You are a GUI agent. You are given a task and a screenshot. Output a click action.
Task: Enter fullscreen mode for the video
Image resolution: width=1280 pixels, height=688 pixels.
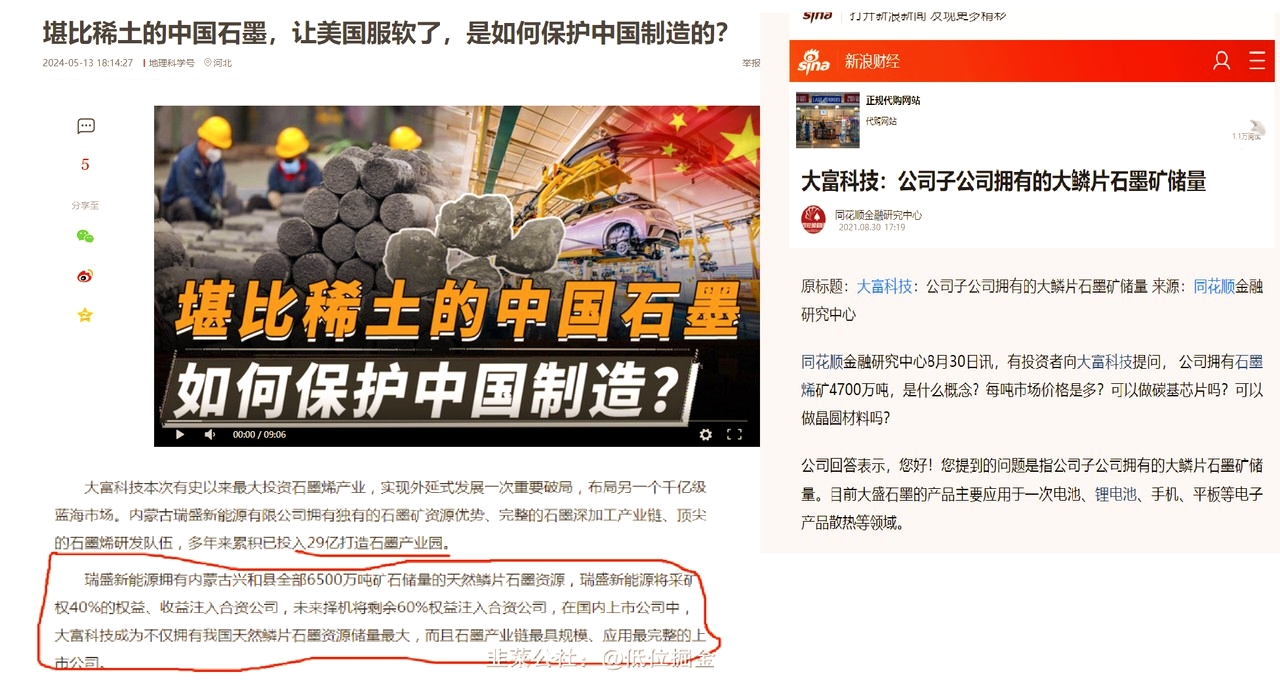pos(734,434)
